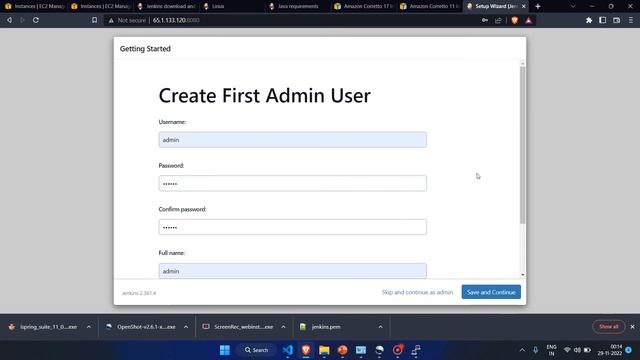Open the Brave Shields lion icon
Viewport: 640px width, 360px height.
tap(515, 20)
